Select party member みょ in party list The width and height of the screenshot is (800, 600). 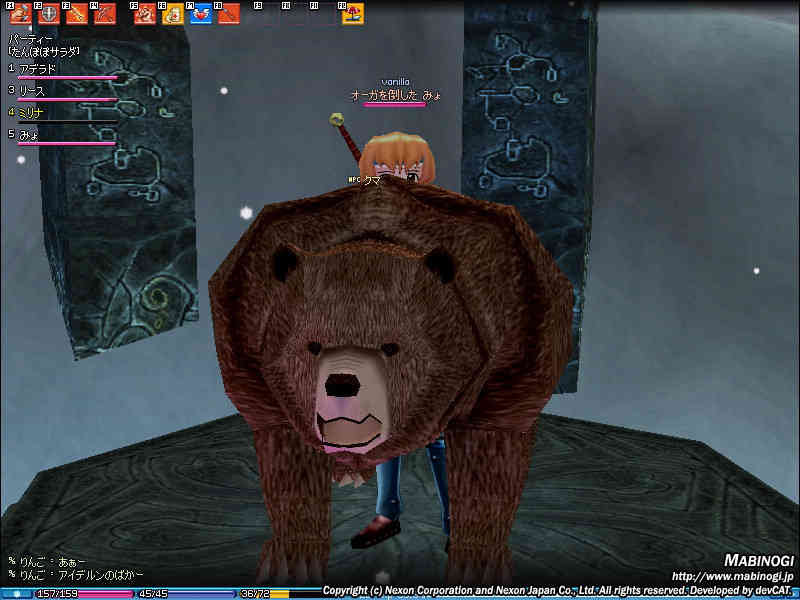[x=30, y=134]
